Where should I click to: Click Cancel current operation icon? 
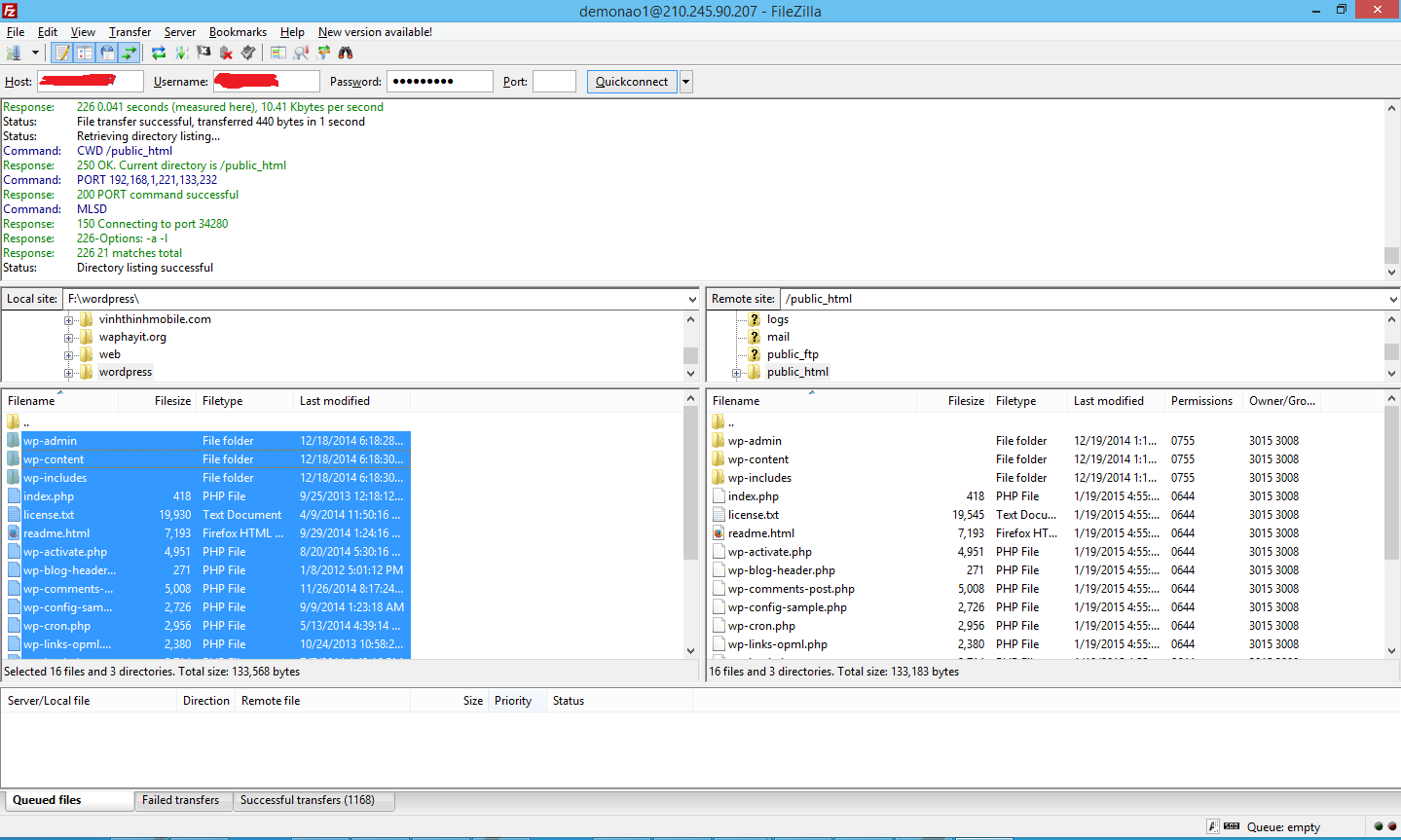(x=203, y=53)
